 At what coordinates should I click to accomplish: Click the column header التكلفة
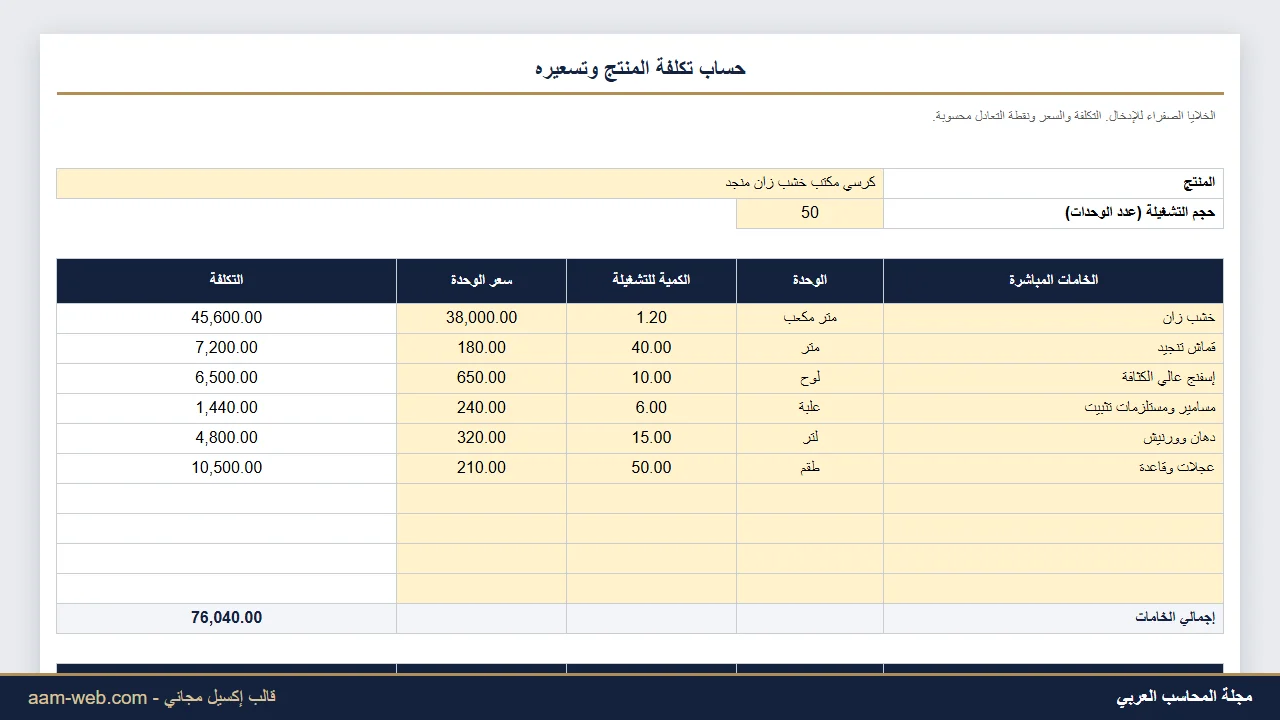coord(227,281)
